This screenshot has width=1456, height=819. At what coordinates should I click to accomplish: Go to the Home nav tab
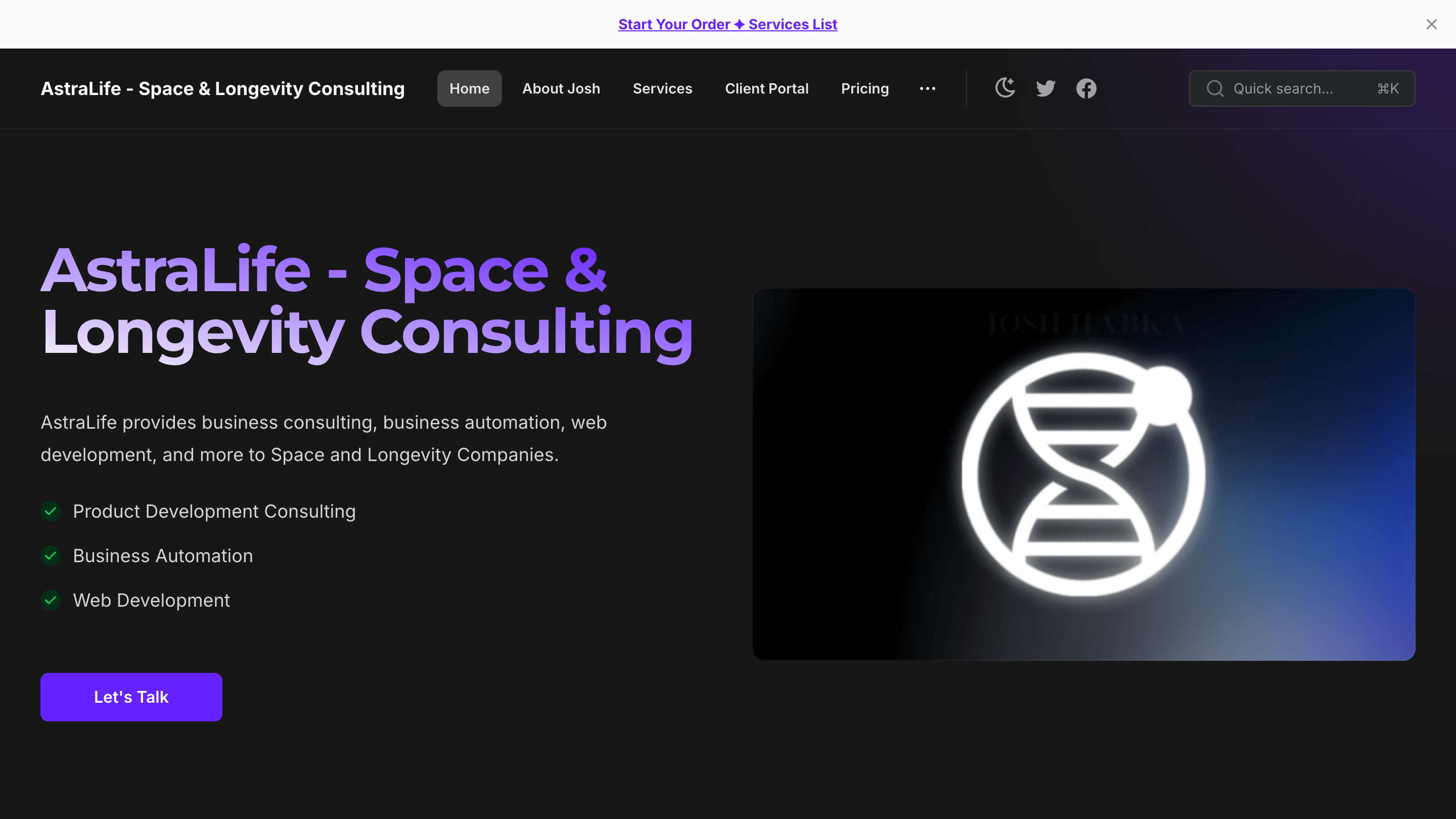coord(469,88)
